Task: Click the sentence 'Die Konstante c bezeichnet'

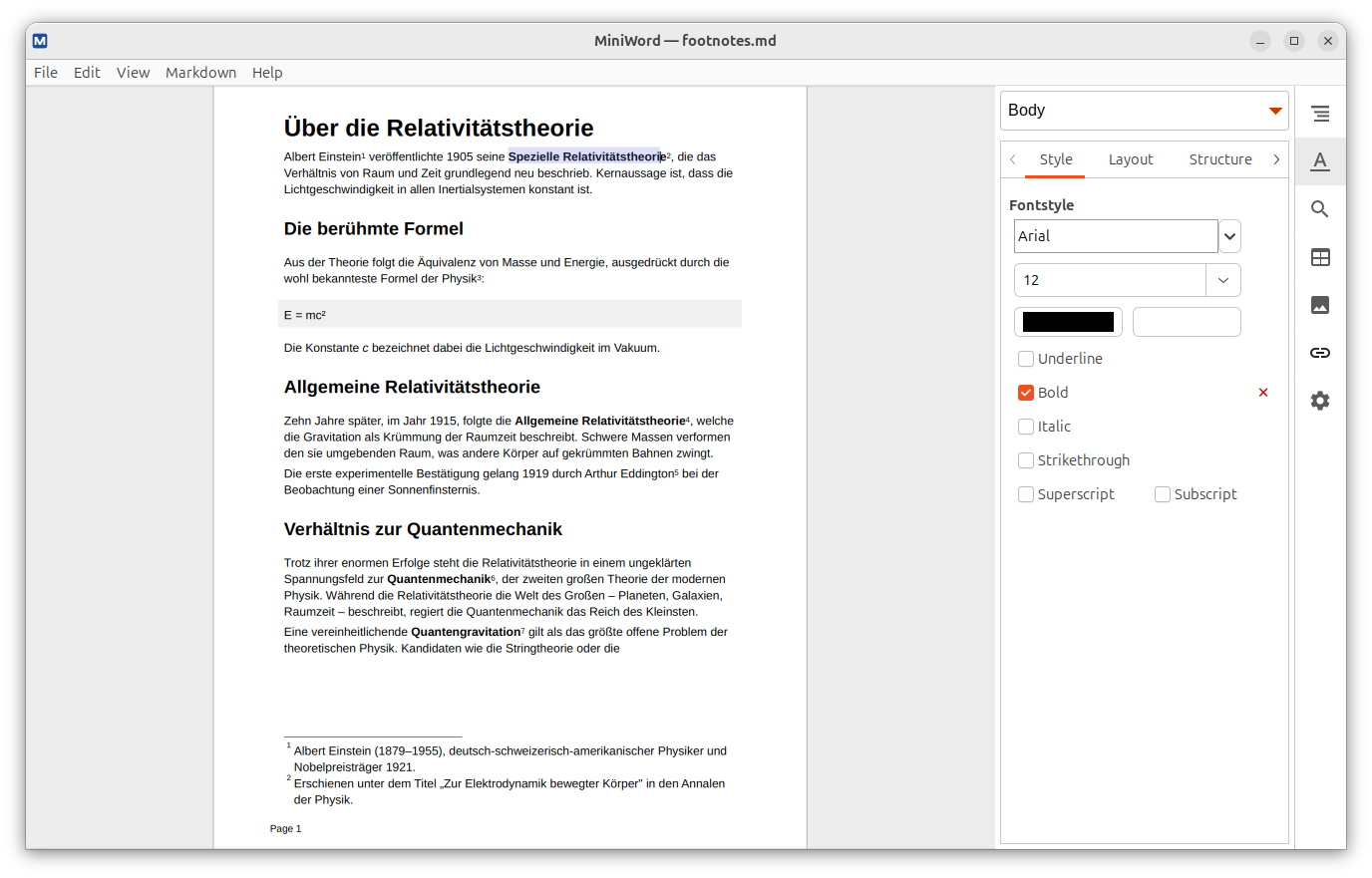Action: [472, 348]
